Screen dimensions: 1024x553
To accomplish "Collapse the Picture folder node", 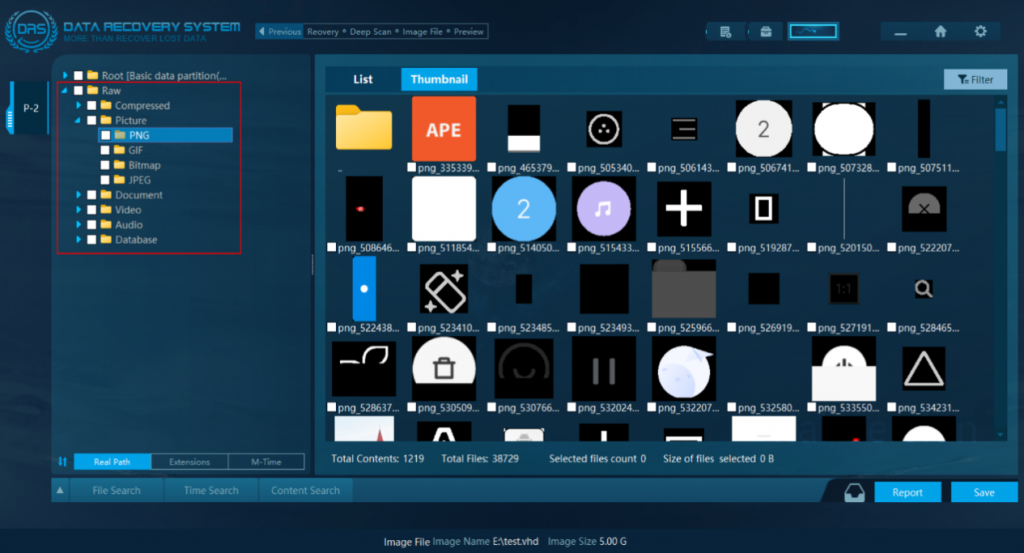I will coord(79,121).
